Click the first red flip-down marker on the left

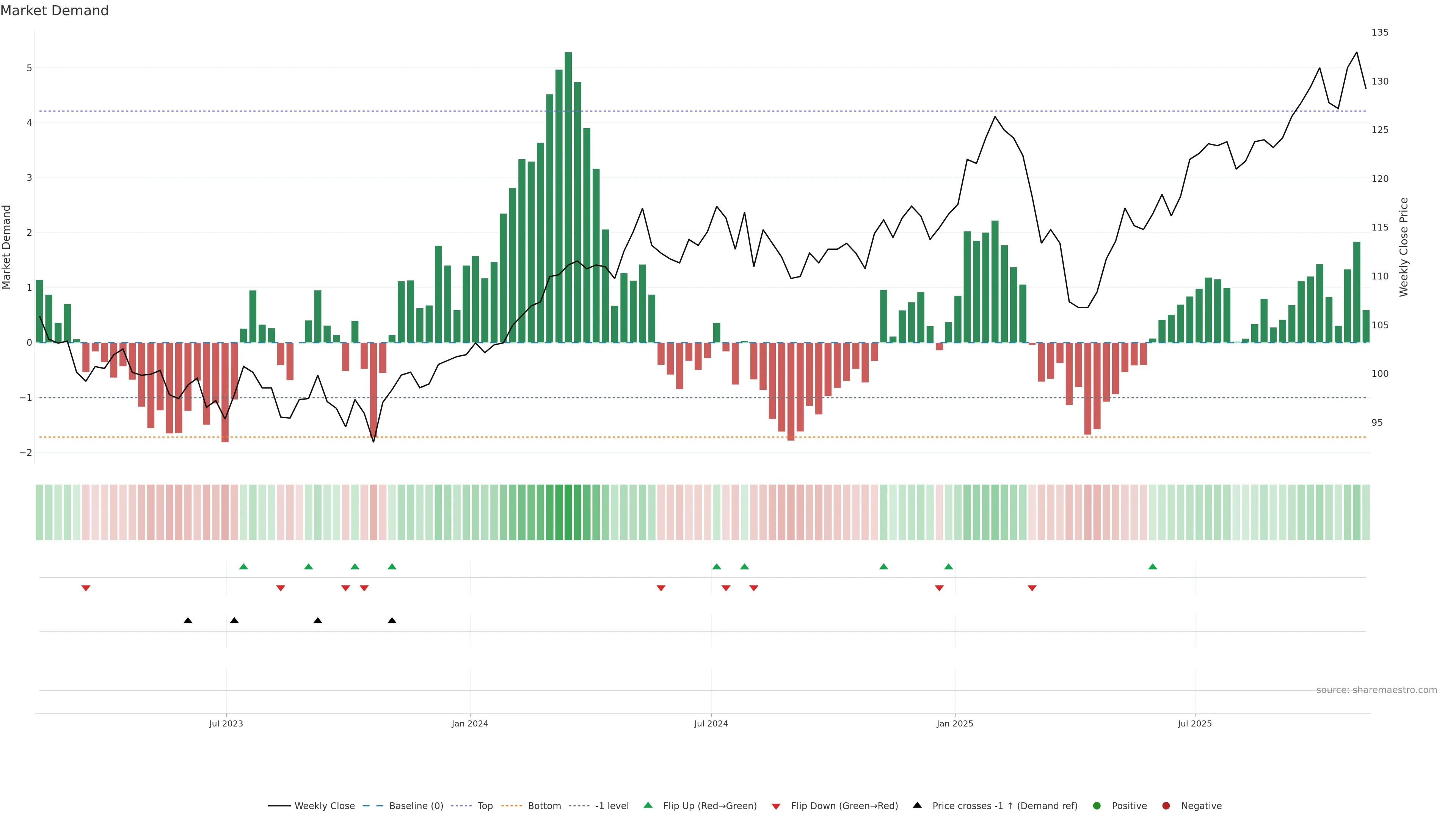pos(86,588)
